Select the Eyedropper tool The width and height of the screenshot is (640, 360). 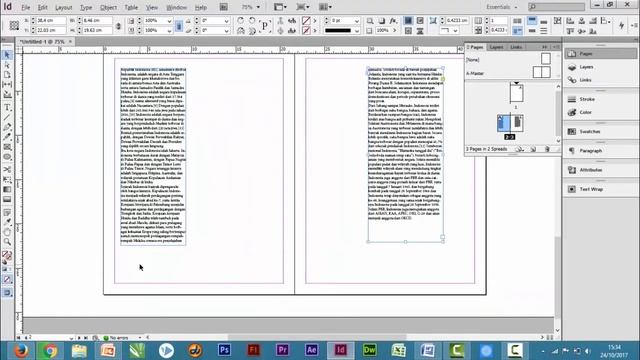coord(7,222)
